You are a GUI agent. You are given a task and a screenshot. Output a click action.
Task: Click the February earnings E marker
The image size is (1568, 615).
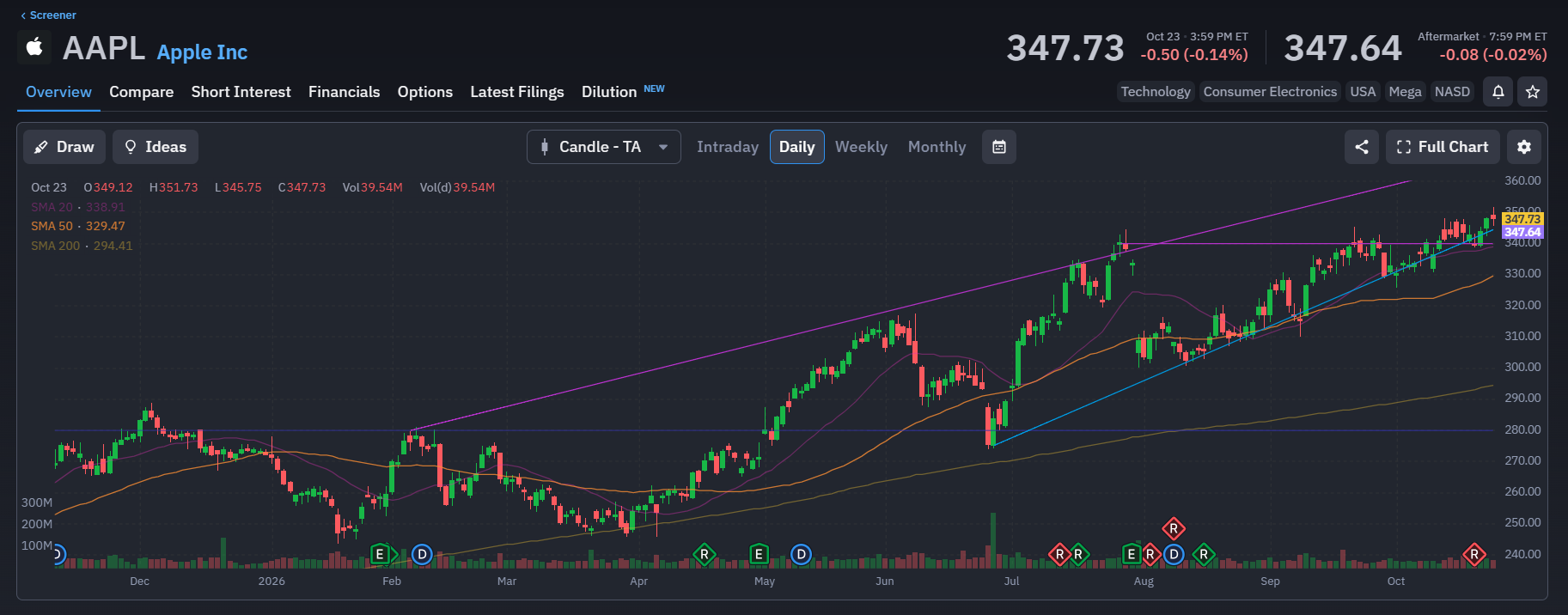point(380,555)
